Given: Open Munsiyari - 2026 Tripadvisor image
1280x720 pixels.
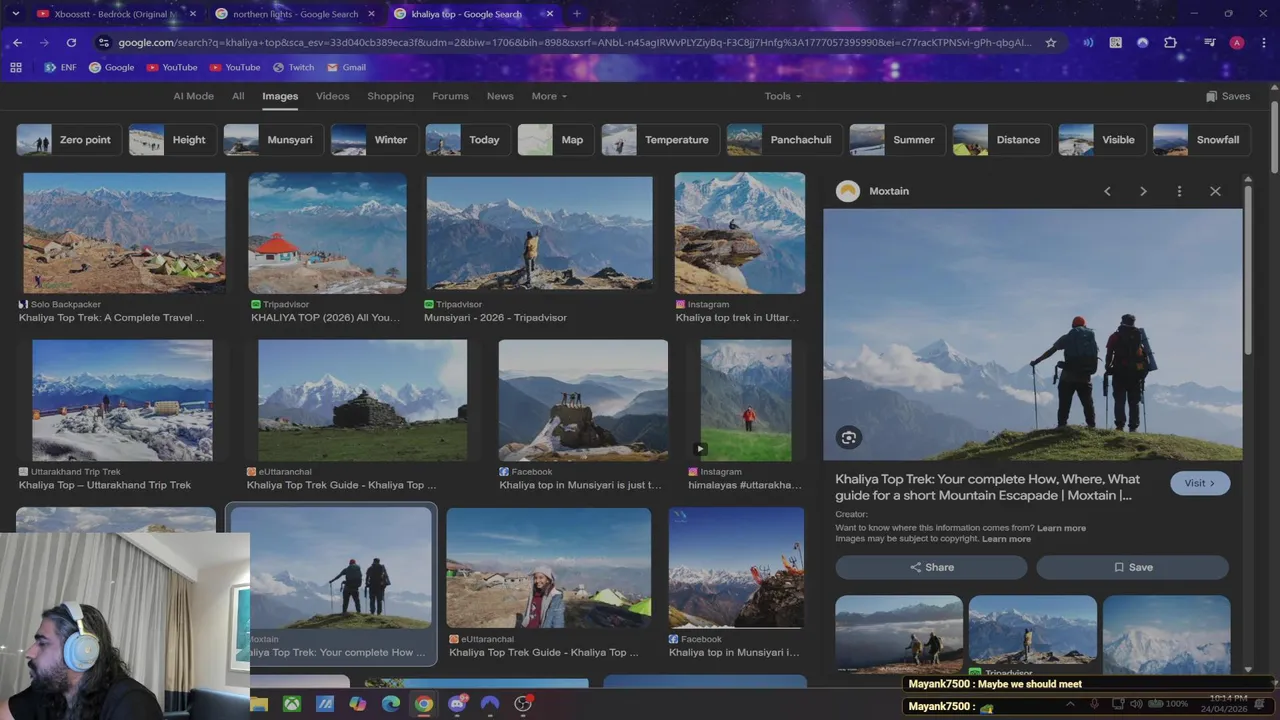Looking at the screenshot, I should tap(539, 233).
